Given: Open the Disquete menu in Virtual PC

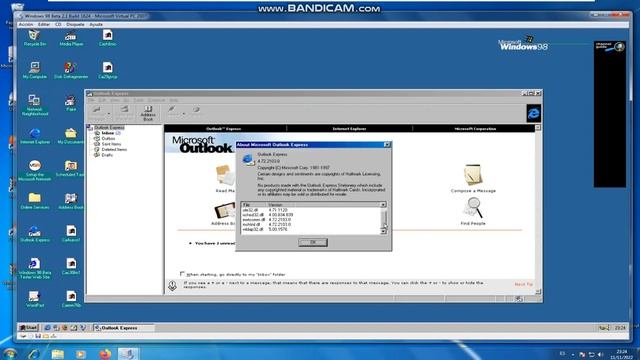Looking at the screenshot, I should pos(76,24).
